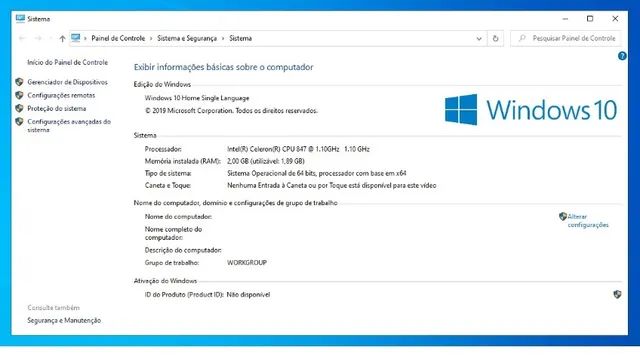Screen dimensions: 640x362
Task: Click the Sistema window title icon
Action: 20,18
